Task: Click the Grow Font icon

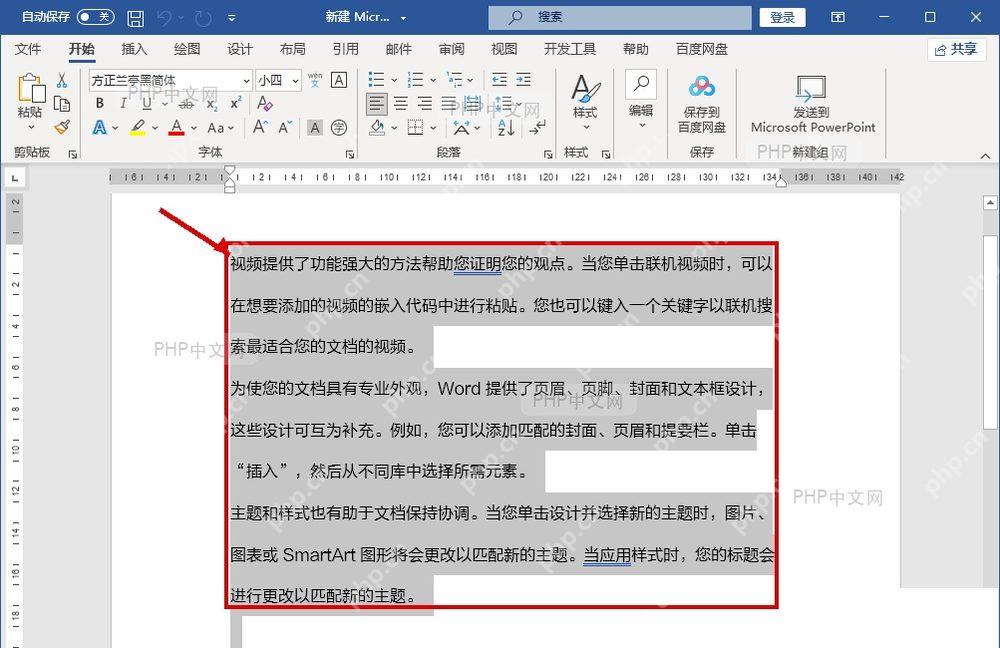Action: [260, 127]
